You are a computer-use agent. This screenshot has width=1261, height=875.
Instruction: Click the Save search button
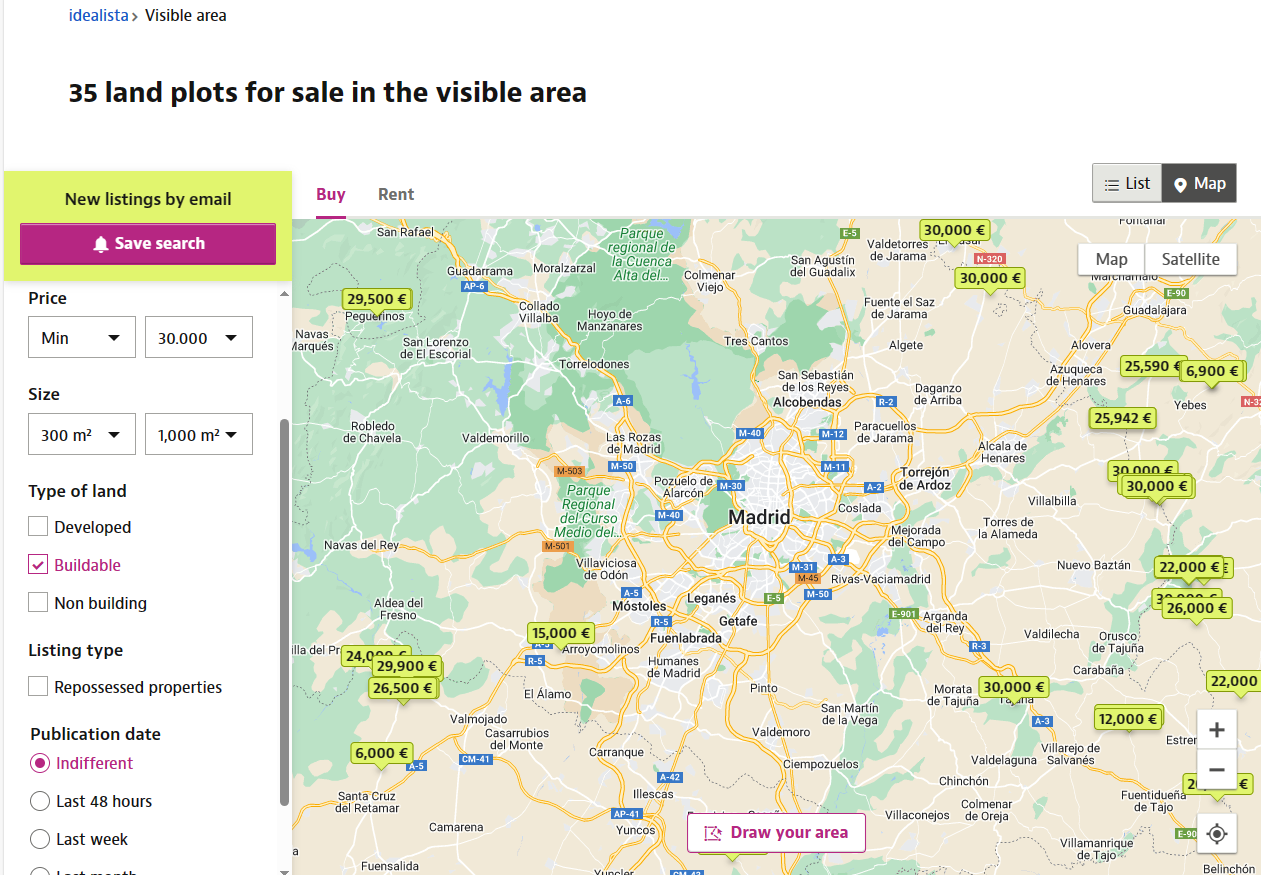click(148, 244)
